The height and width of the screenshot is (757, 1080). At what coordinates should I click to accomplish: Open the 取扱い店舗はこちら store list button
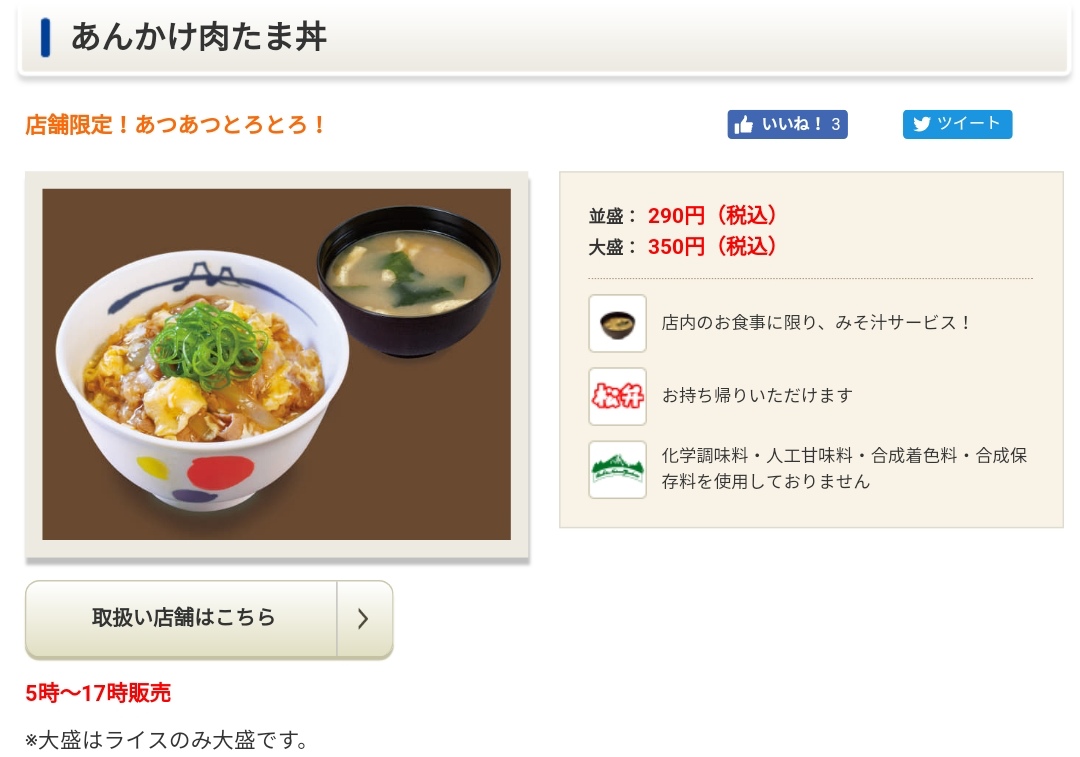183,618
